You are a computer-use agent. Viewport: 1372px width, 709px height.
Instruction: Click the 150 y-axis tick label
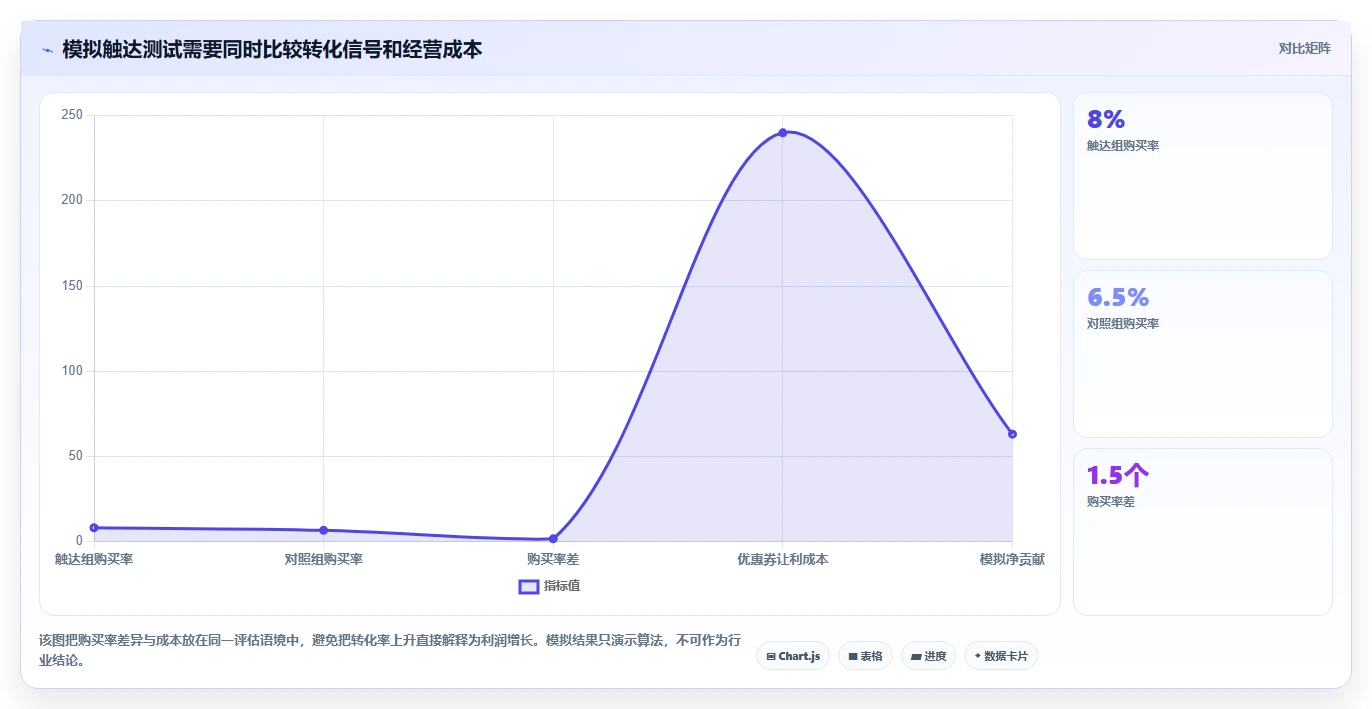tap(72, 286)
